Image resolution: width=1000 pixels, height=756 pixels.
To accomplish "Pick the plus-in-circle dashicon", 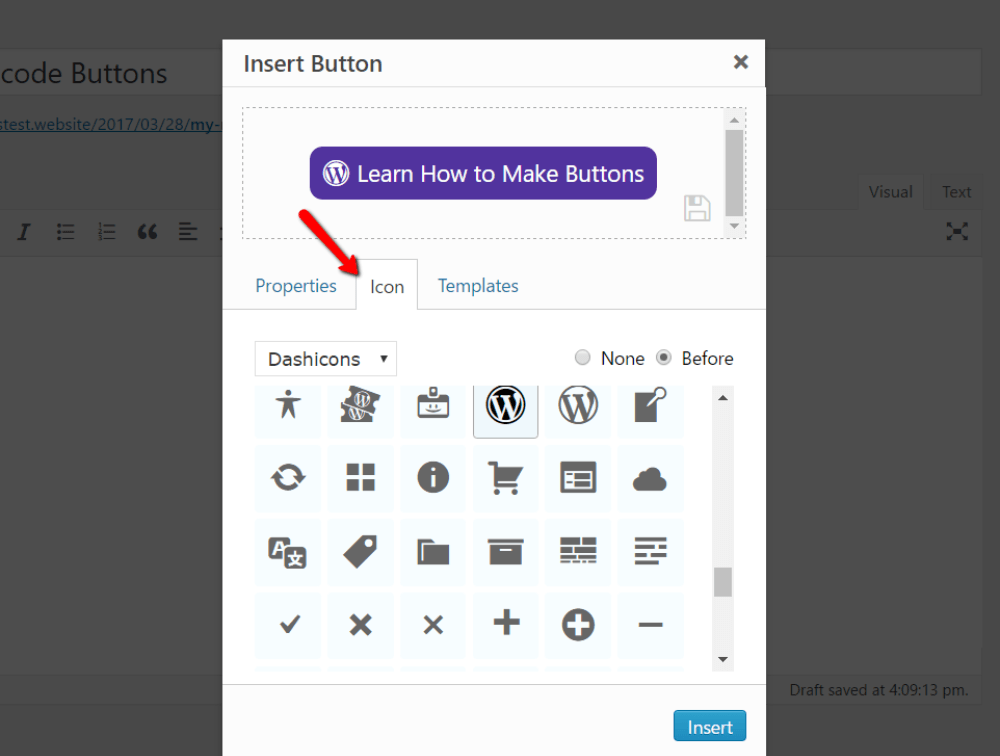I will coord(578,625).
